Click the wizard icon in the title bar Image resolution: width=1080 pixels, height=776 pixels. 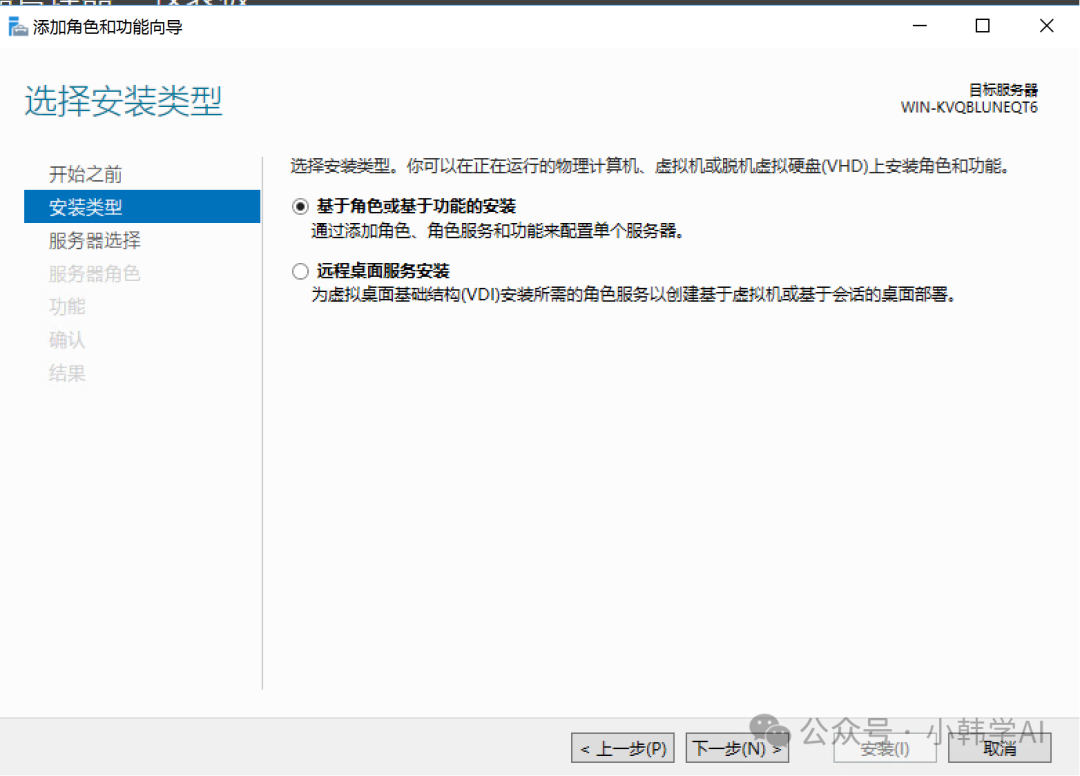point(18,27)
